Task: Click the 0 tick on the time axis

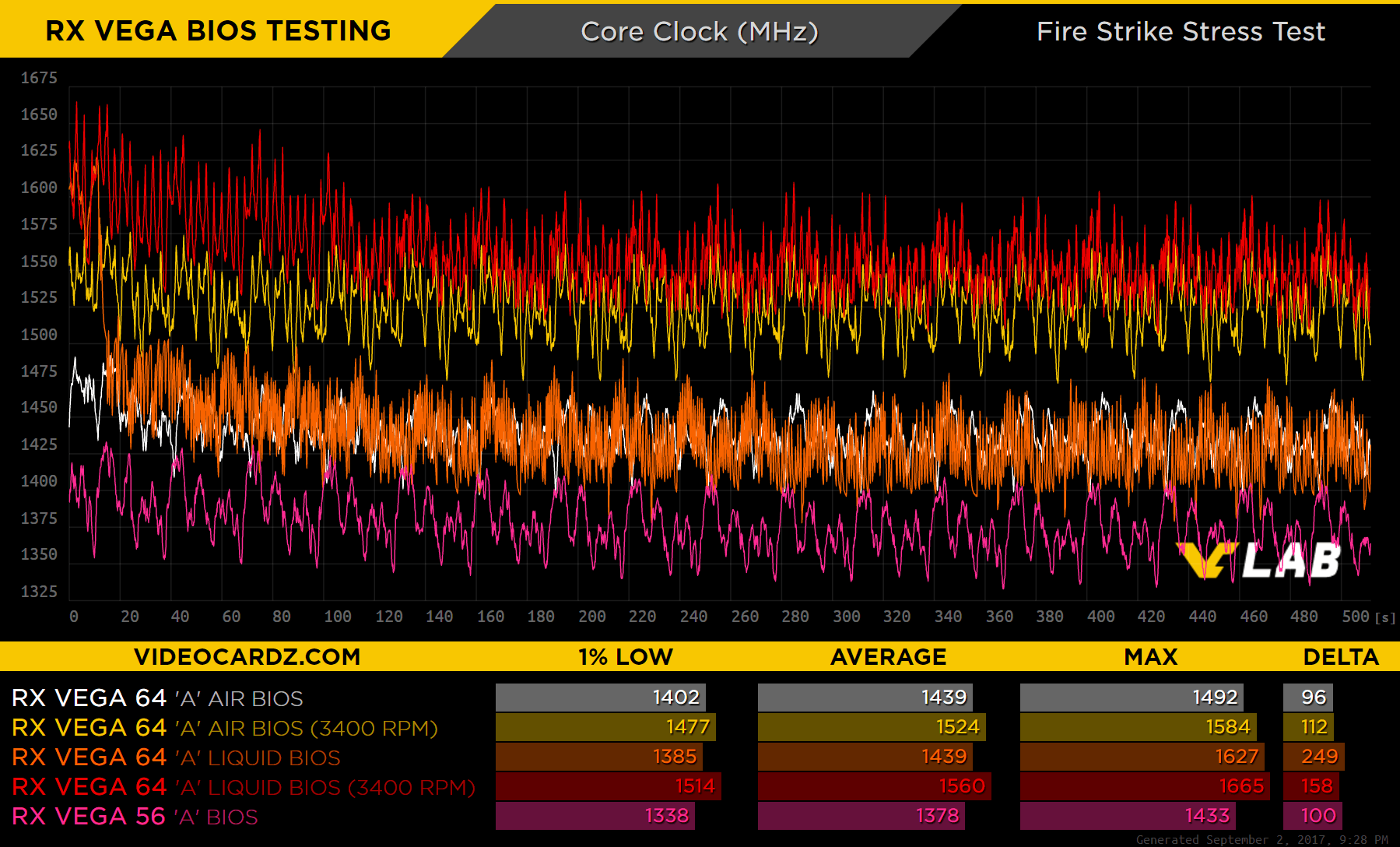Action: point(74,617)
